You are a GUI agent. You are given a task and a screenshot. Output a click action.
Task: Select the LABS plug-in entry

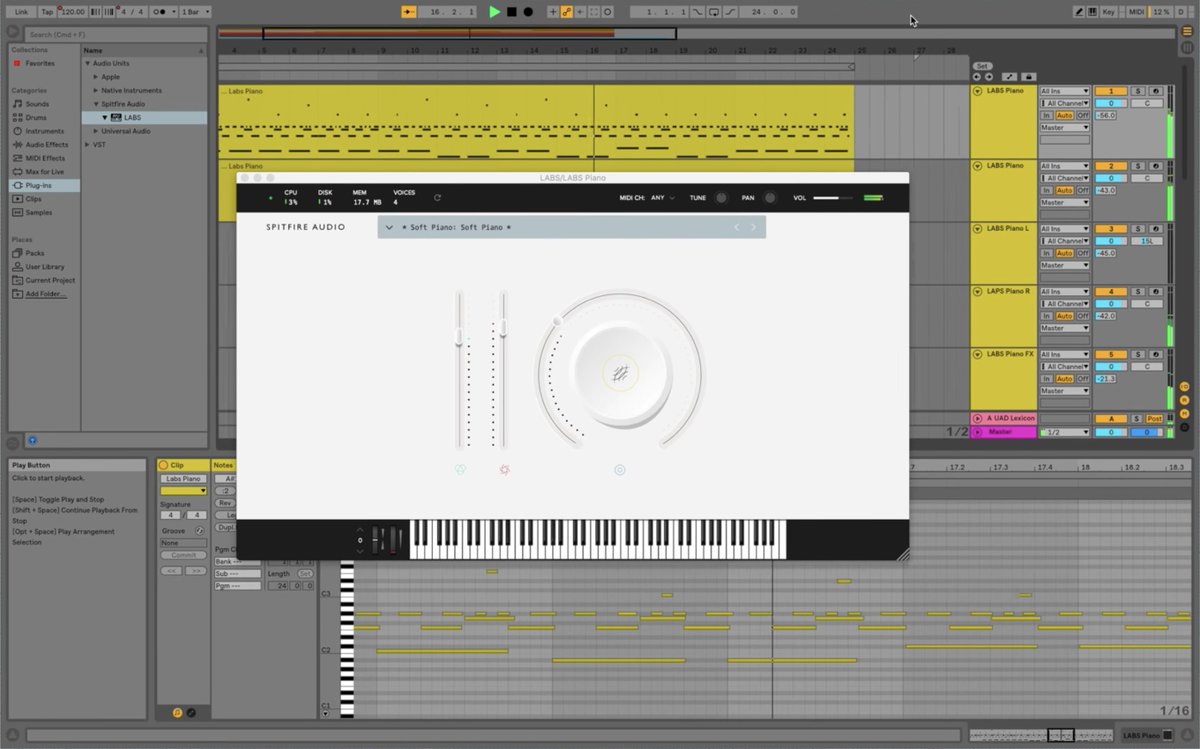(x=144, y=117)
